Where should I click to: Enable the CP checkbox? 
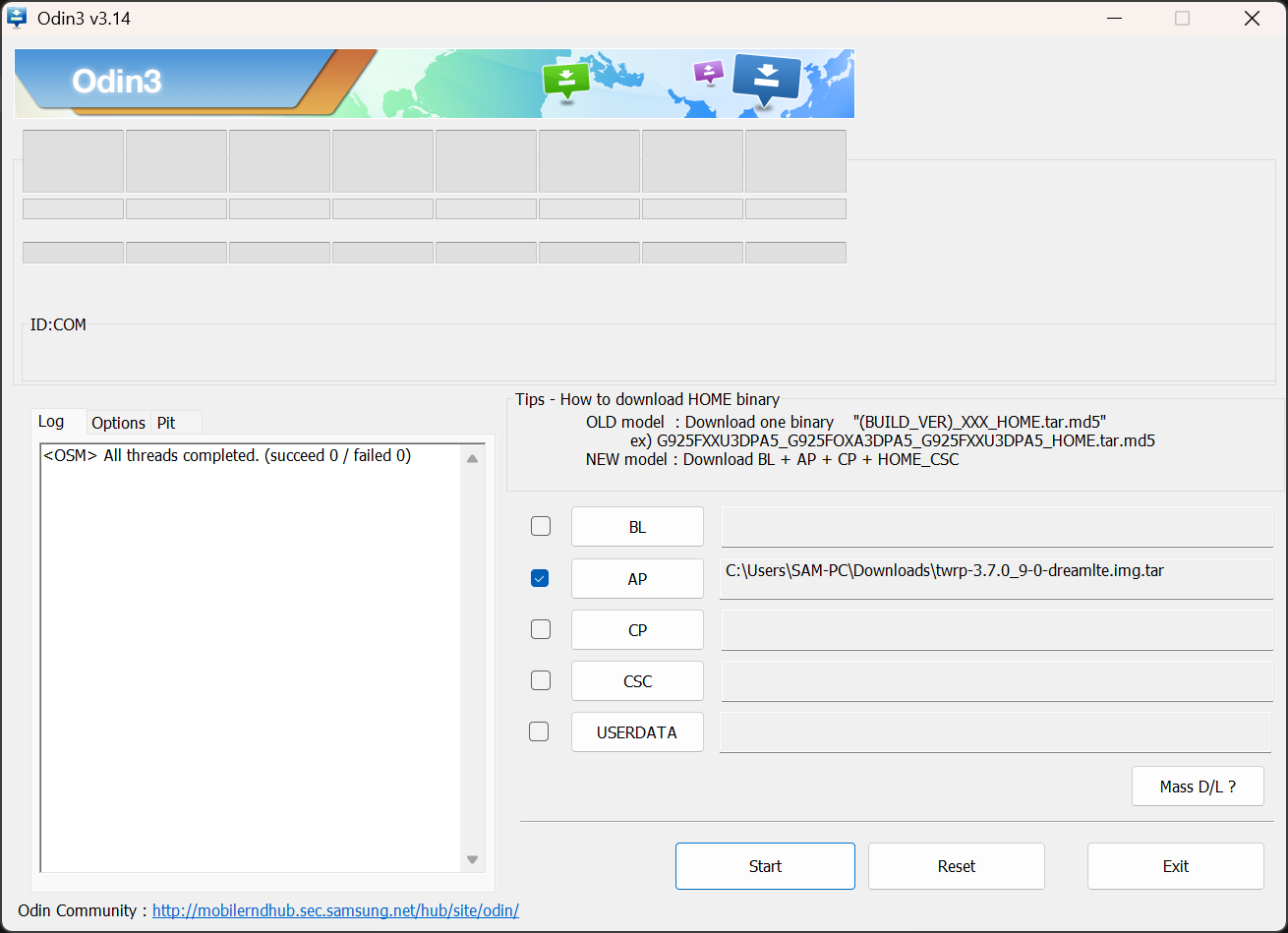click(x=541, y=629)
